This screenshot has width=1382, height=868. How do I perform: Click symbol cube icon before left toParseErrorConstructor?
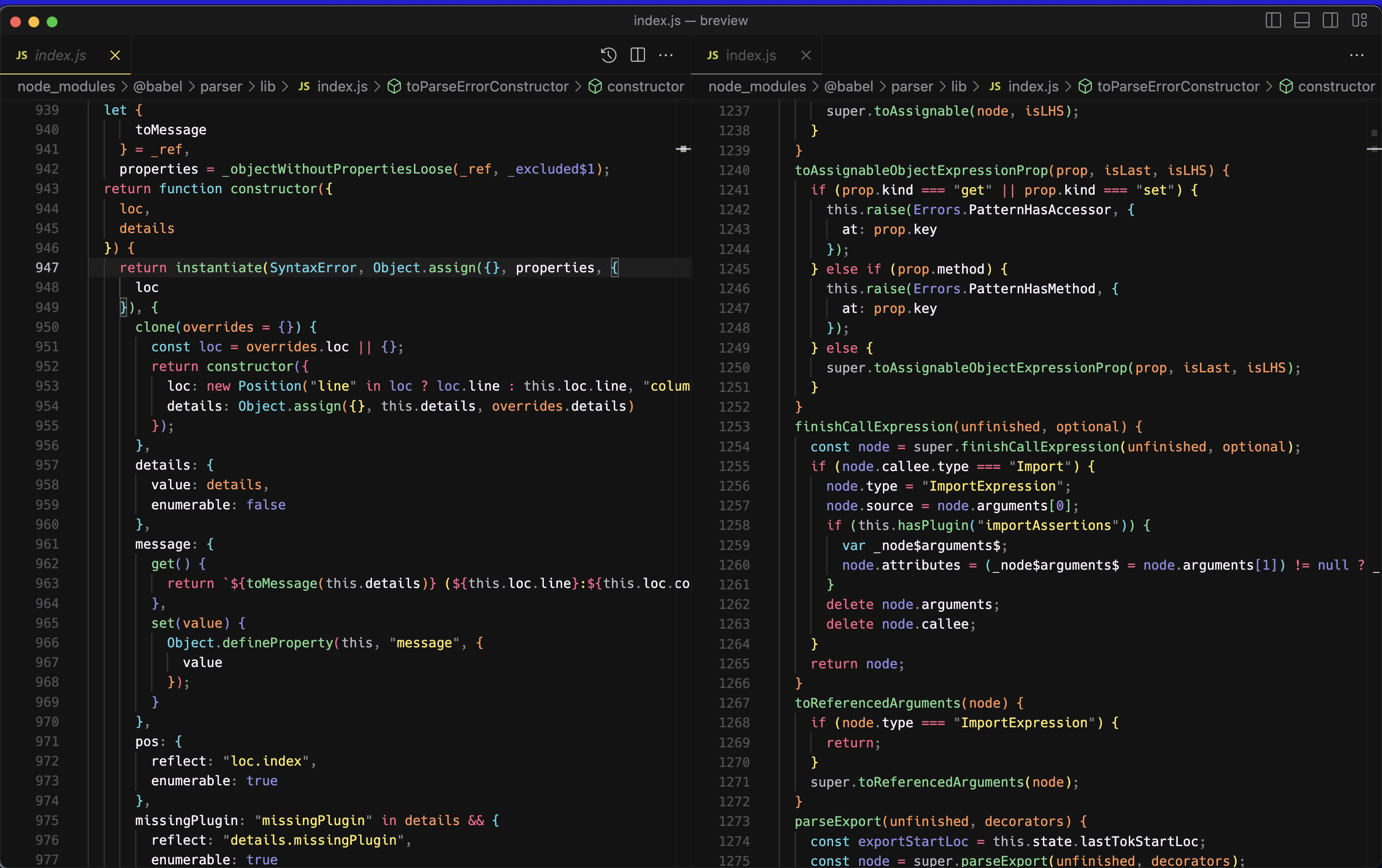tap(394, 87)
